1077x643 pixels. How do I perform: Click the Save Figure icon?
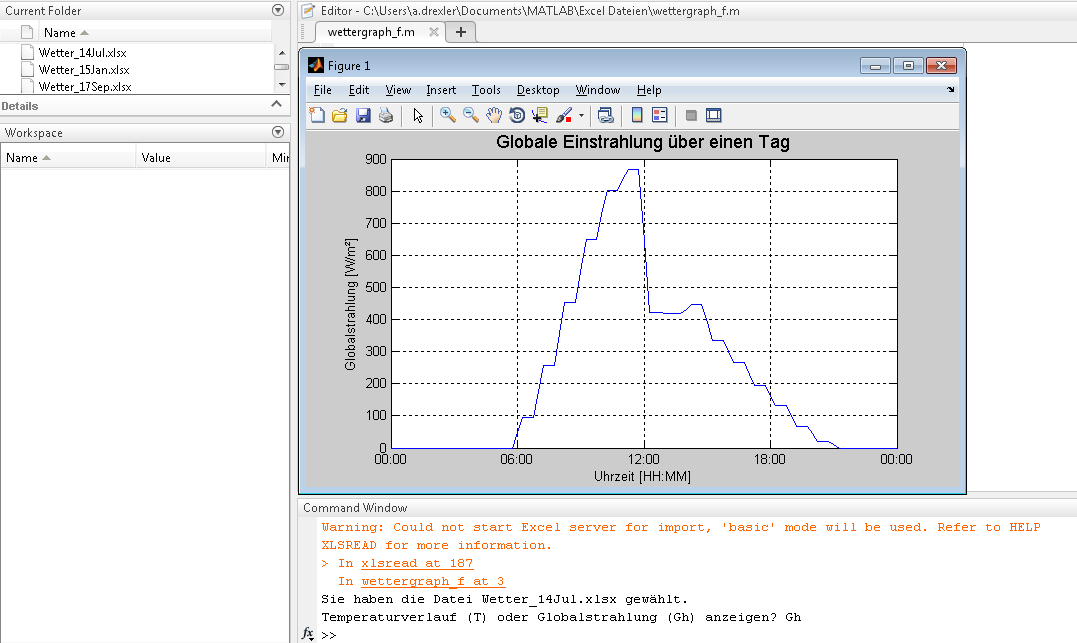tap(363, 116)
